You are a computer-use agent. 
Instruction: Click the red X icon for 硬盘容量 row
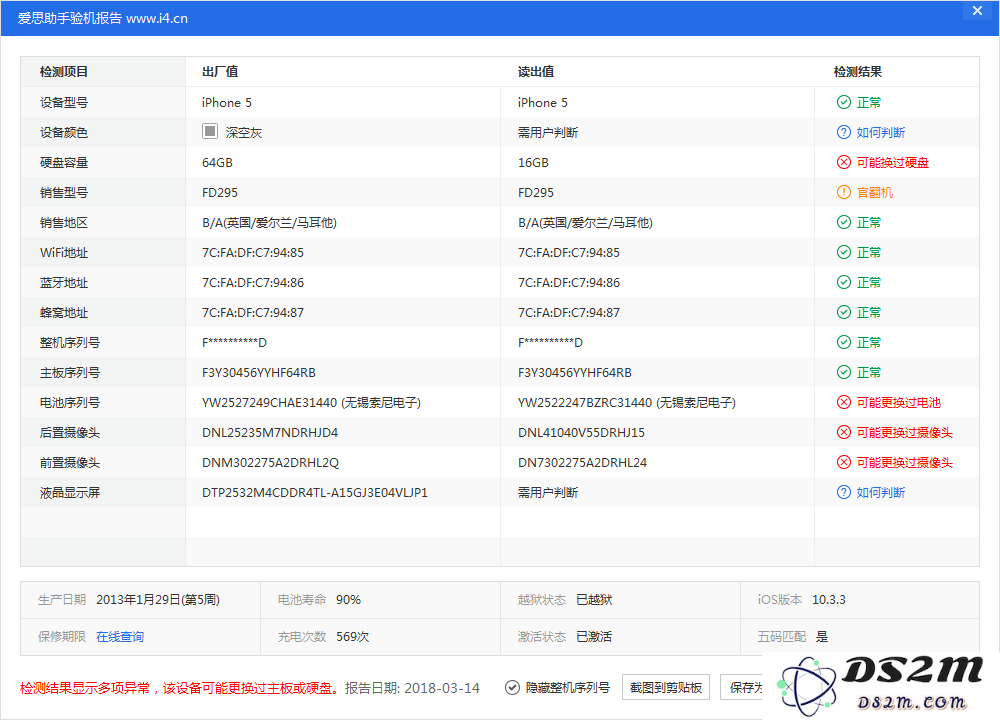click(843, 162)
